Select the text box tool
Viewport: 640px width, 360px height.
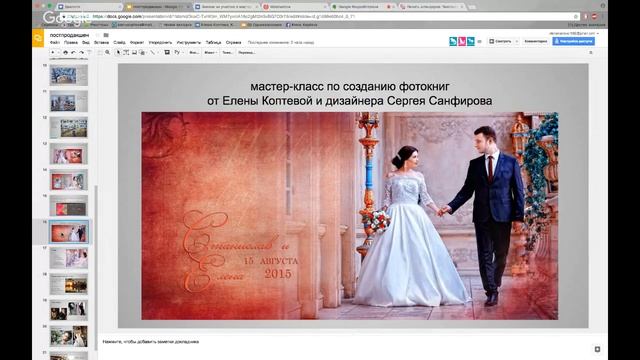[x=126, y=53]
